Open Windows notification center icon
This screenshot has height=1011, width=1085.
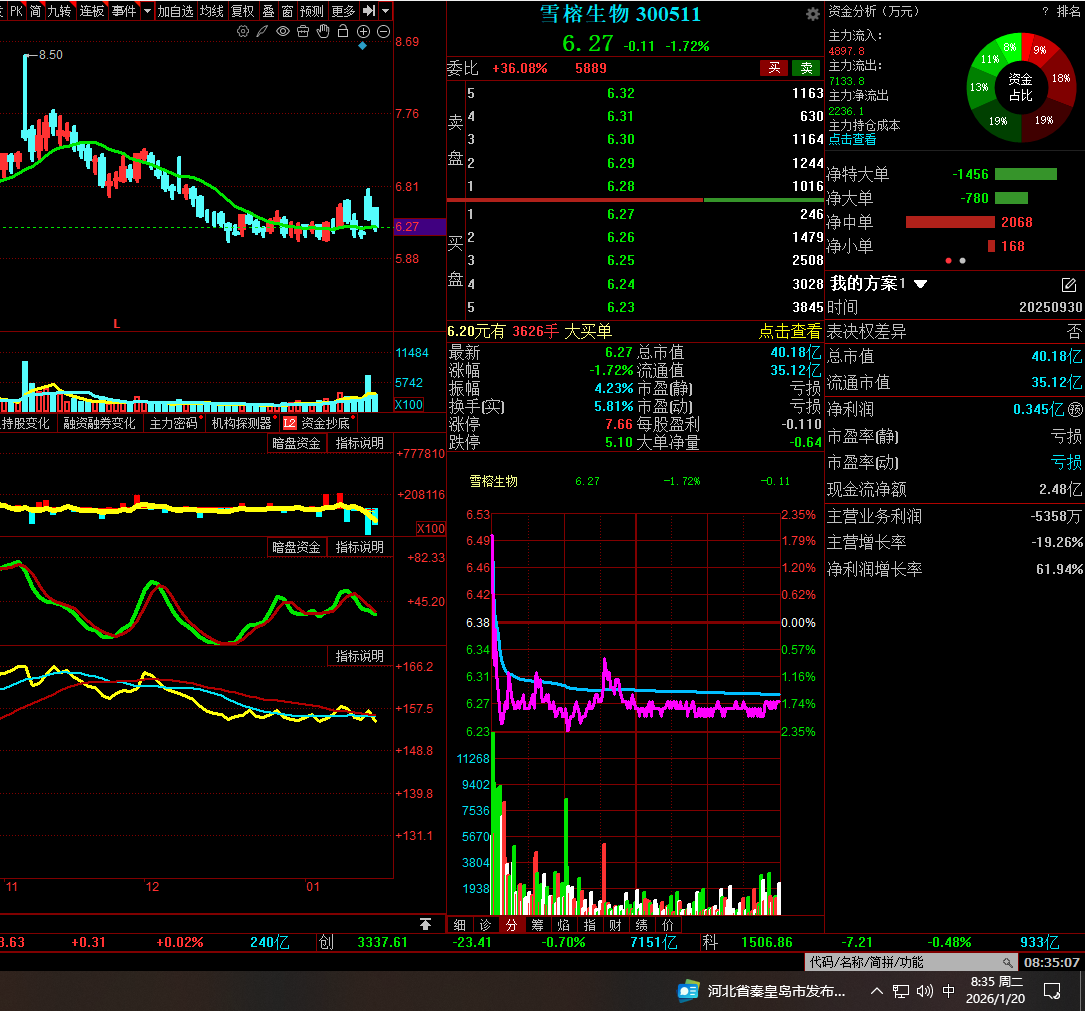[x=1052, y=991]
